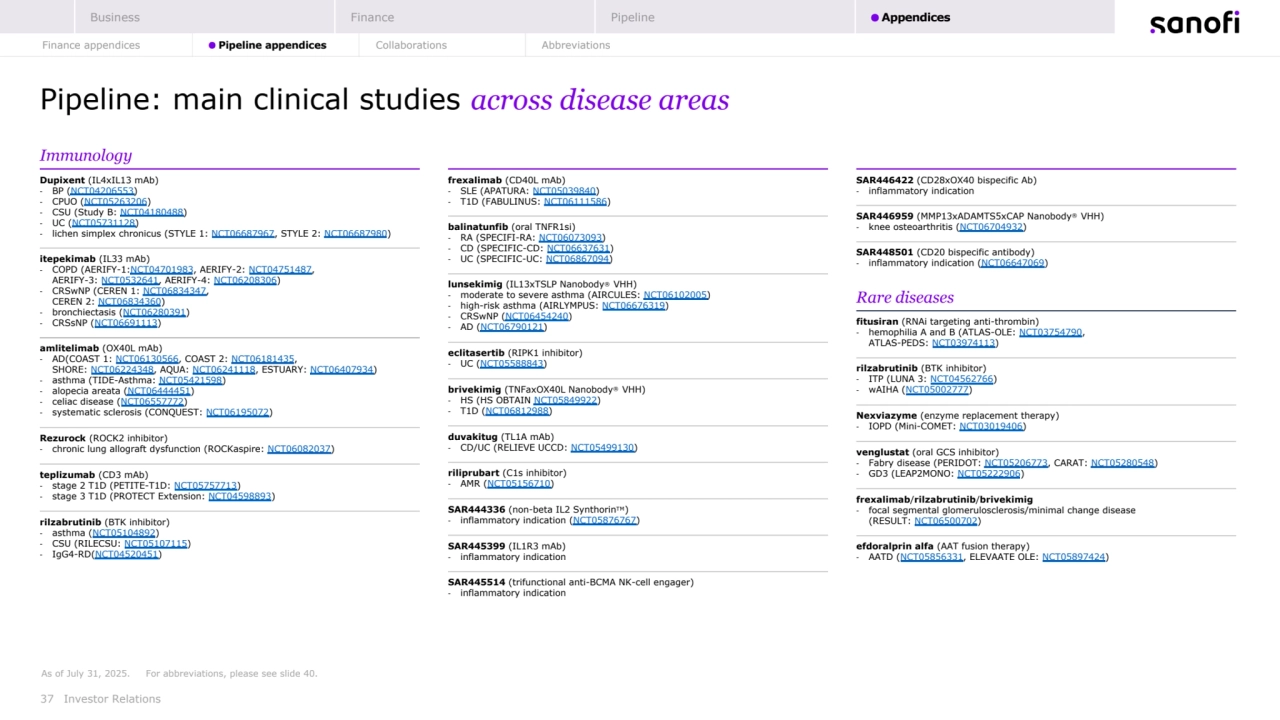The width and height of the screenshot is (1280, 720).
Task: Open the Collaborations sub-tab
Action: coord(411,45)
